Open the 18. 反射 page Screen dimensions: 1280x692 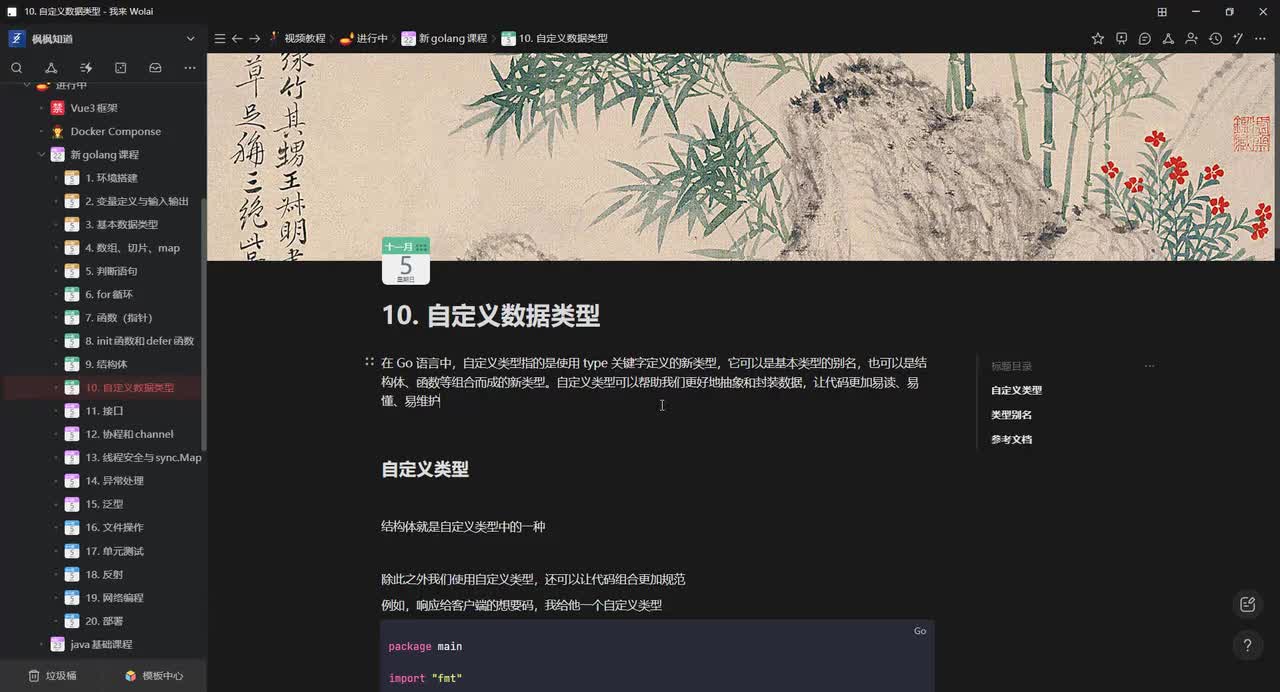pos(104,574)
